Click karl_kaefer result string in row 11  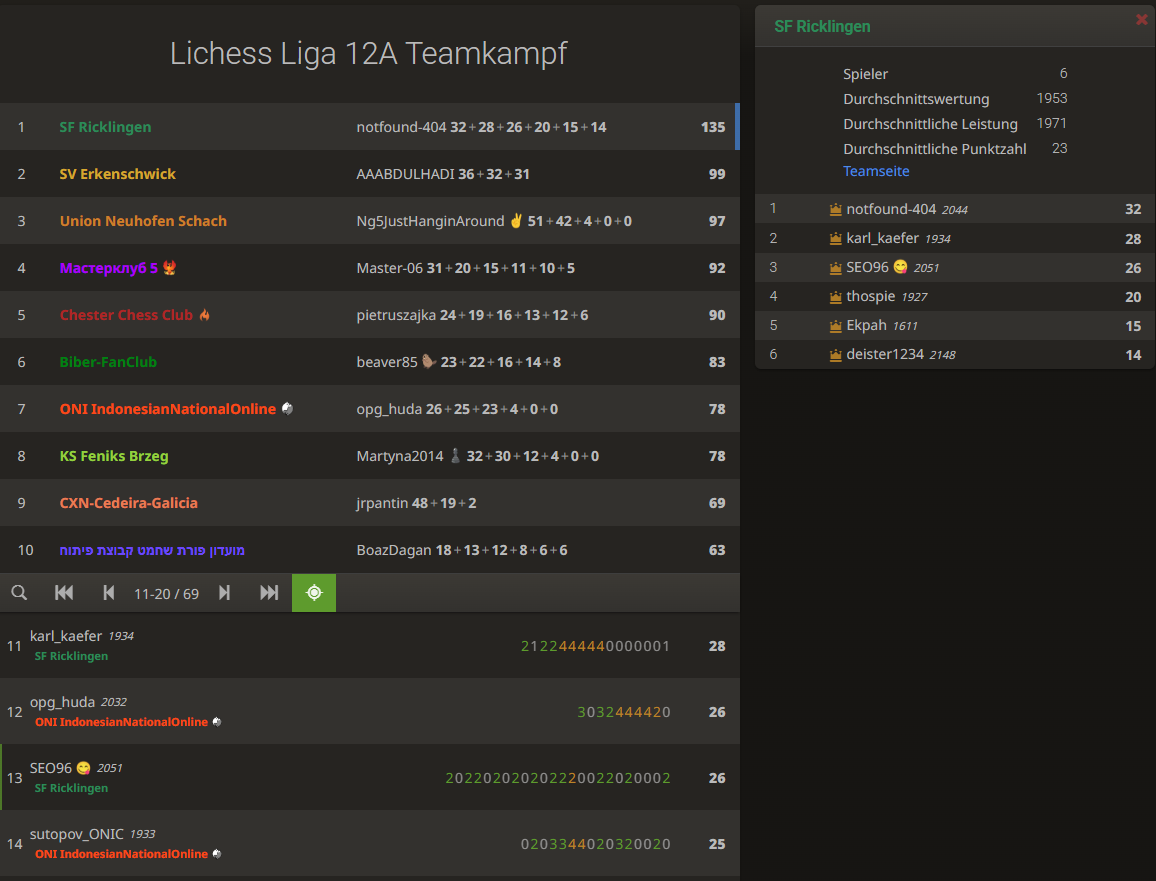pyautogui.click(x=596, y=646)
